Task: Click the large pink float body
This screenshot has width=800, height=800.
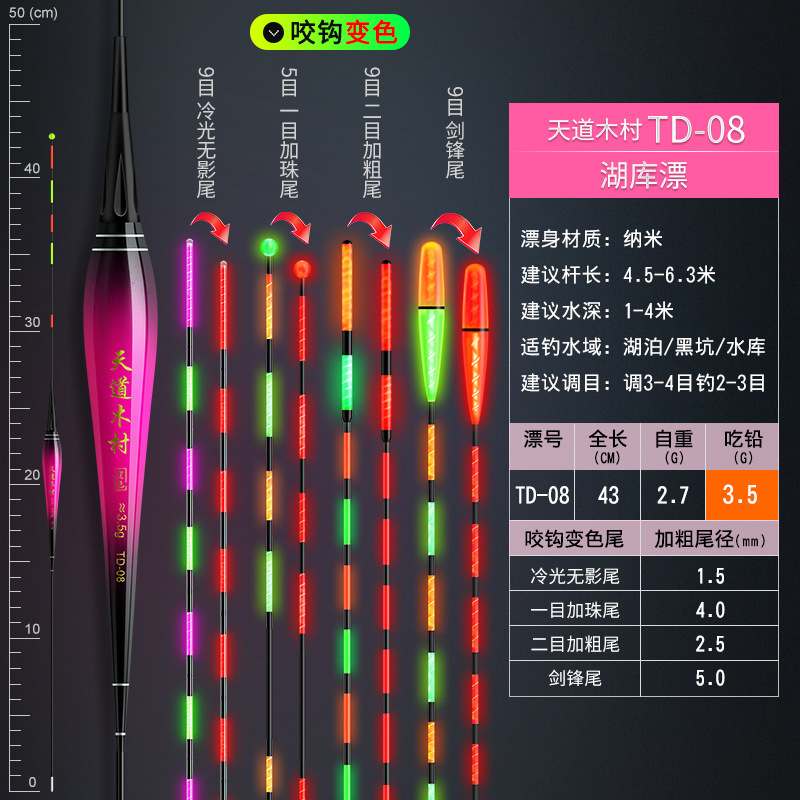Action: tap(120, 408)
